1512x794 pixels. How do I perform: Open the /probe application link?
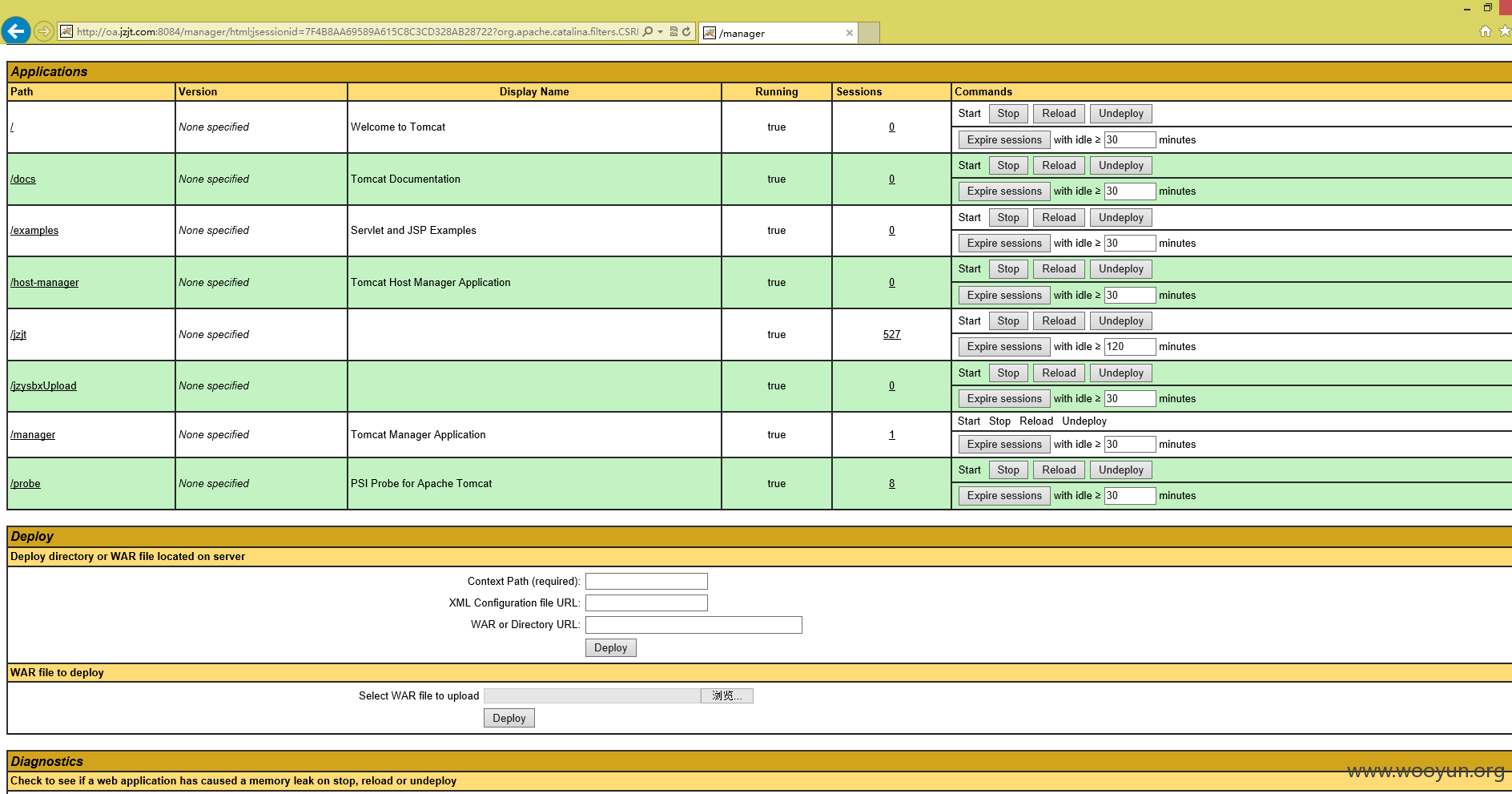click(x=26, y=484)
